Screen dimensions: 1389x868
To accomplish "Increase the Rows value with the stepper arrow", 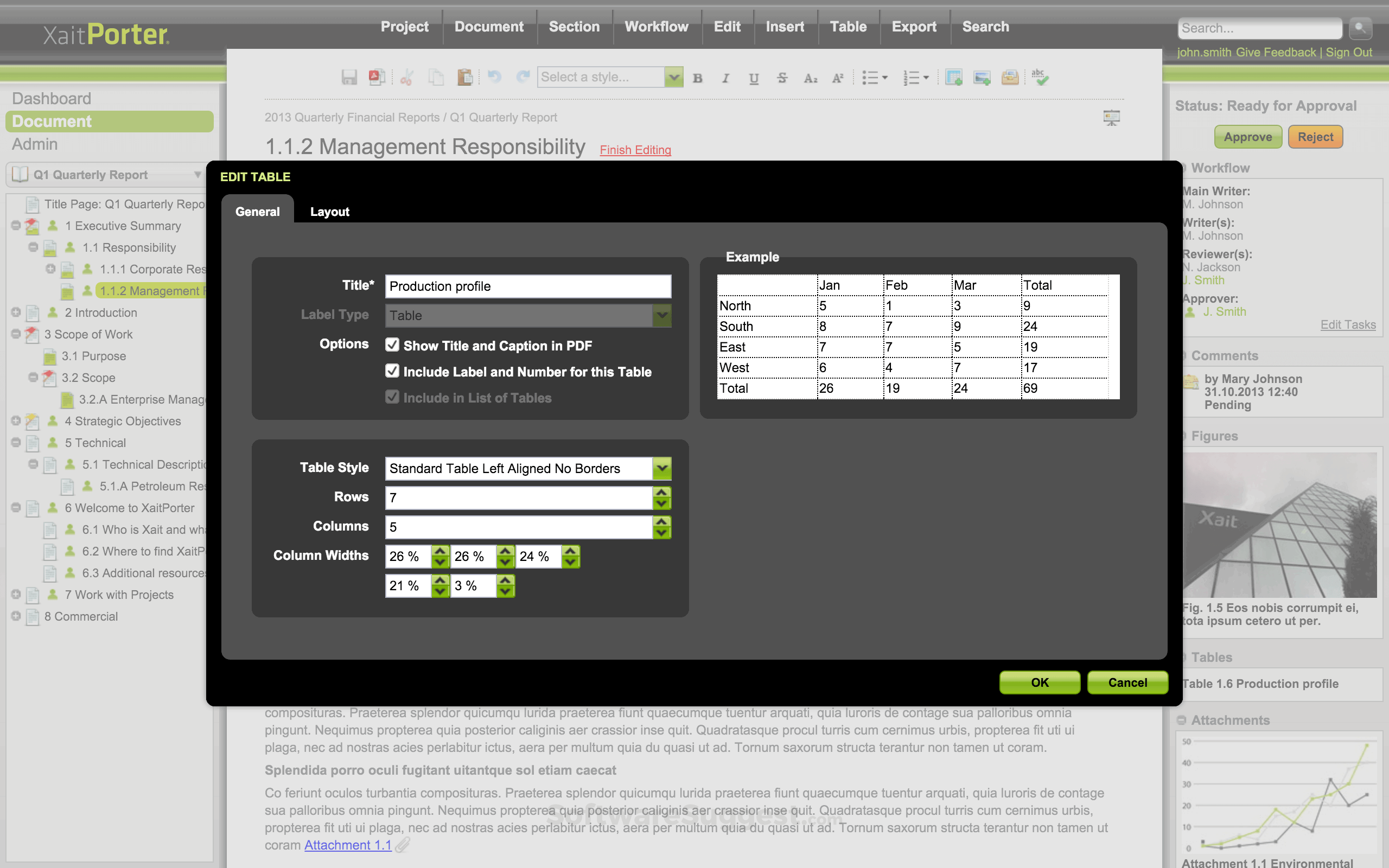I will (x=661, y=493).
